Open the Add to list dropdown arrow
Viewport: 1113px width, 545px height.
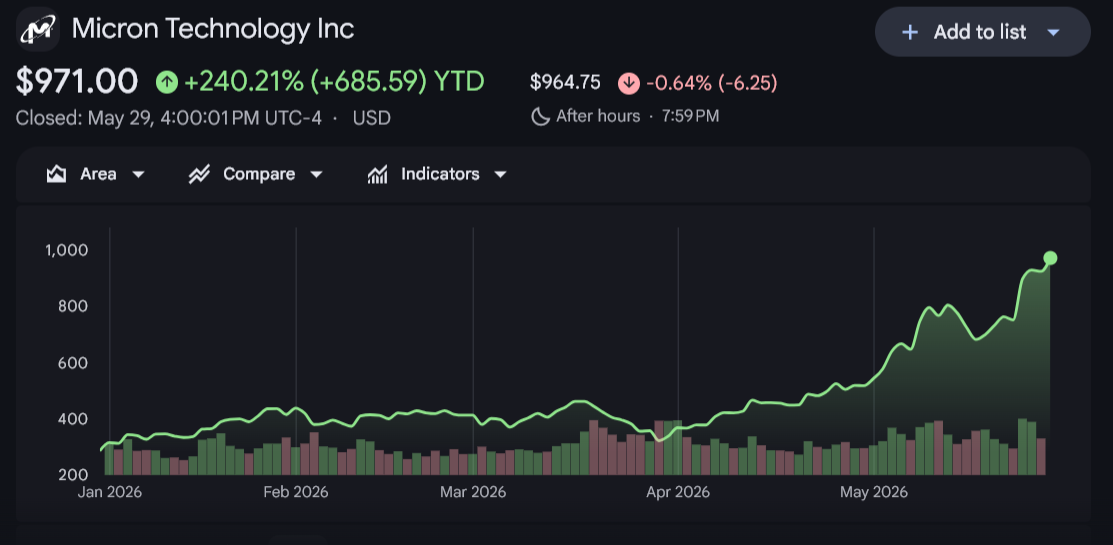click(1053, 32)
